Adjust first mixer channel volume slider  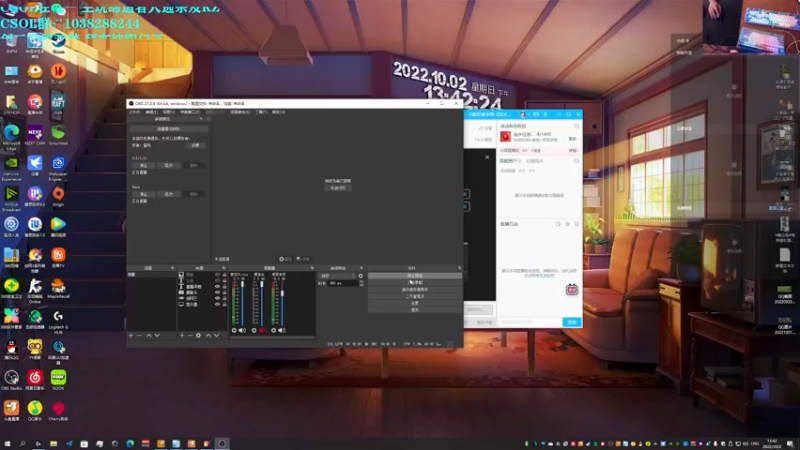tap(242, 302)
